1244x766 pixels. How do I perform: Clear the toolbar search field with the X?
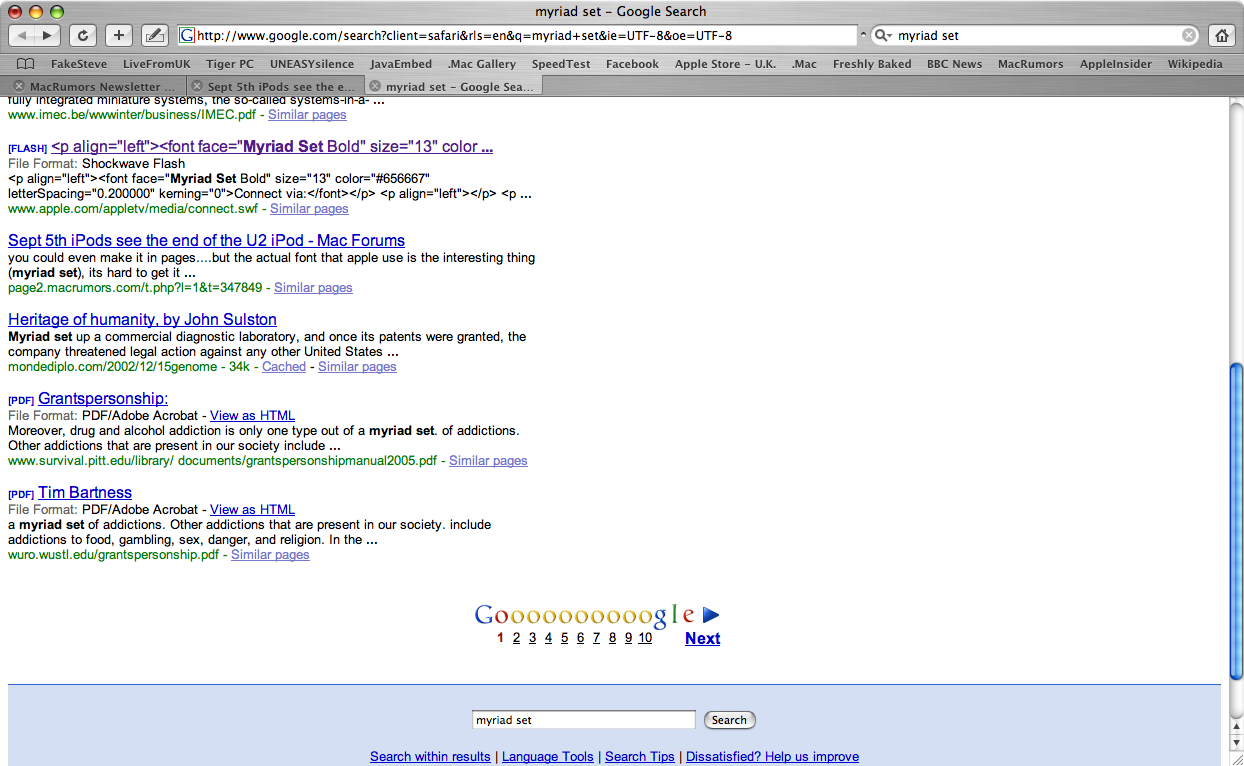(1189, 35)
